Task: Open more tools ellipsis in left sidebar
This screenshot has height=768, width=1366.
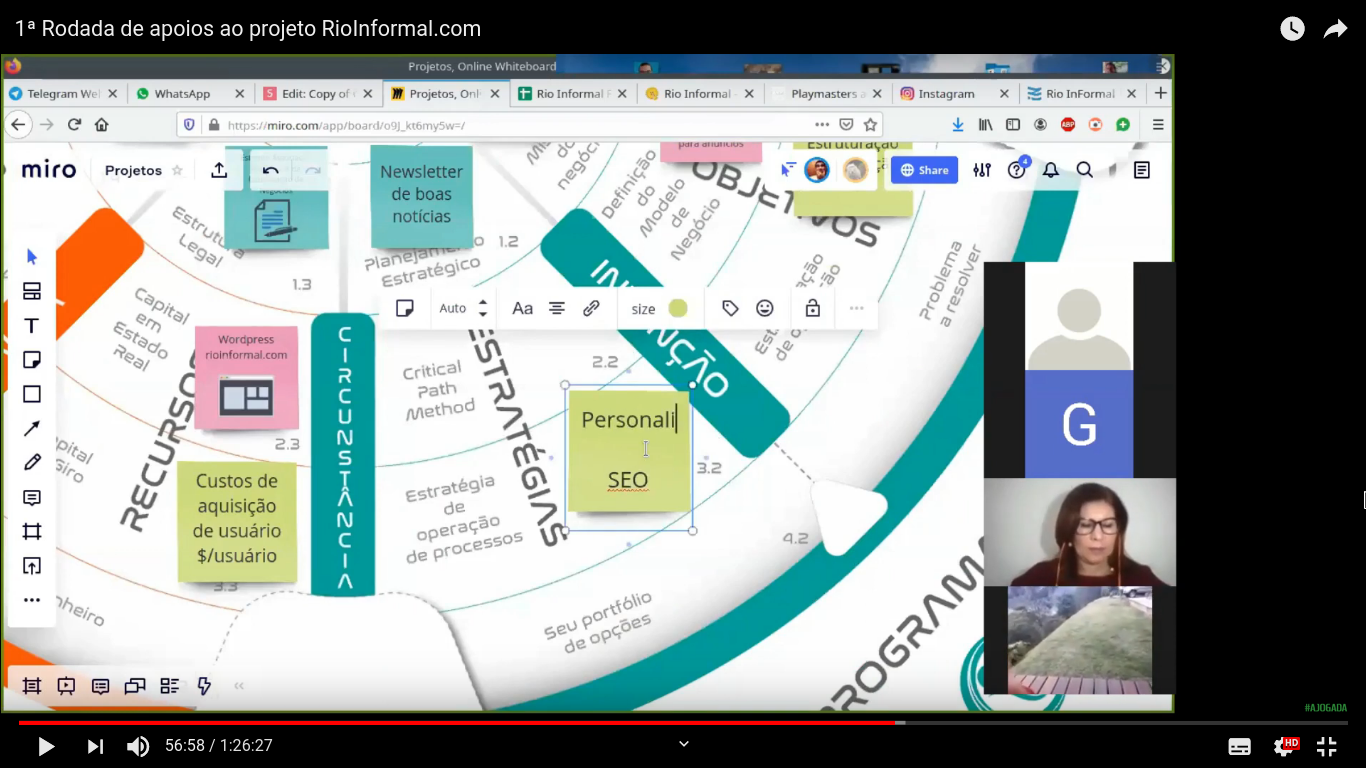Action: click(32, 600)
